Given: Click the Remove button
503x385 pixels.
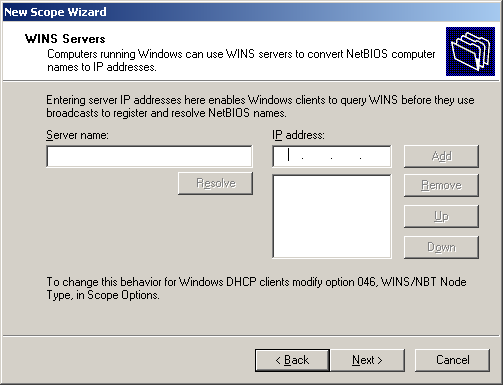Looking at the screenshot, I should click(441, 185).
